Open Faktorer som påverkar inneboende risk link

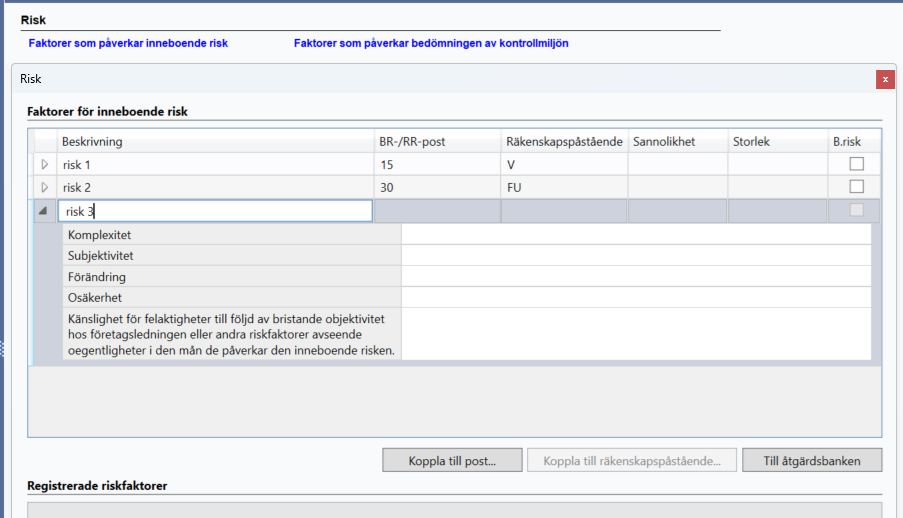(x=128, y=43)
